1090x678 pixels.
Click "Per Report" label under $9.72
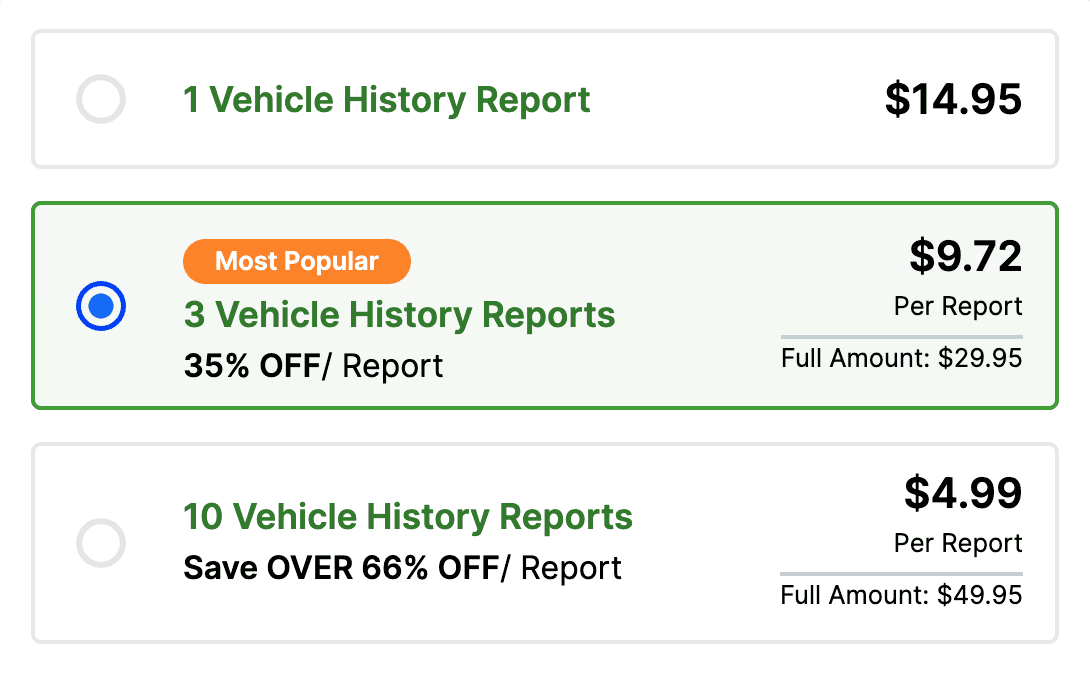click(958, 306)
